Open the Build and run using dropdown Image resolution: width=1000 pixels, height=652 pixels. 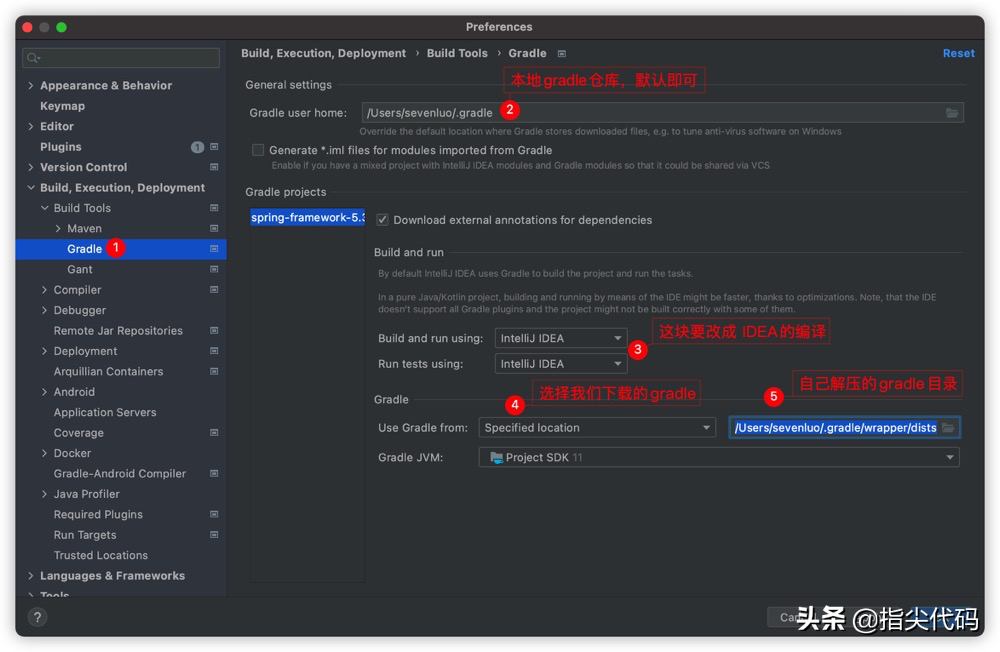point(561,338)
